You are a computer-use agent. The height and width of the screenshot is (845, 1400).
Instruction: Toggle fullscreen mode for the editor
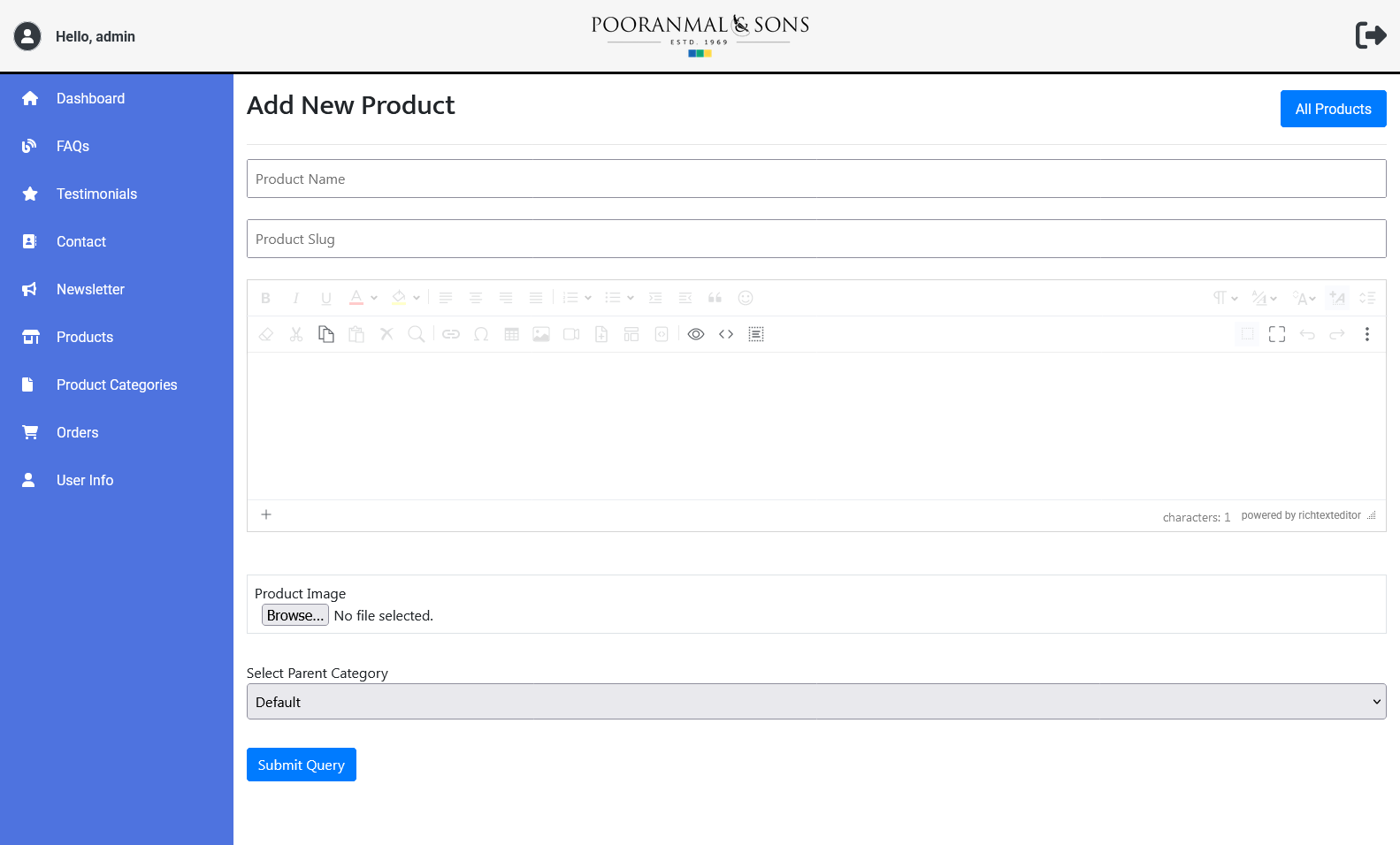point(1276,334)
